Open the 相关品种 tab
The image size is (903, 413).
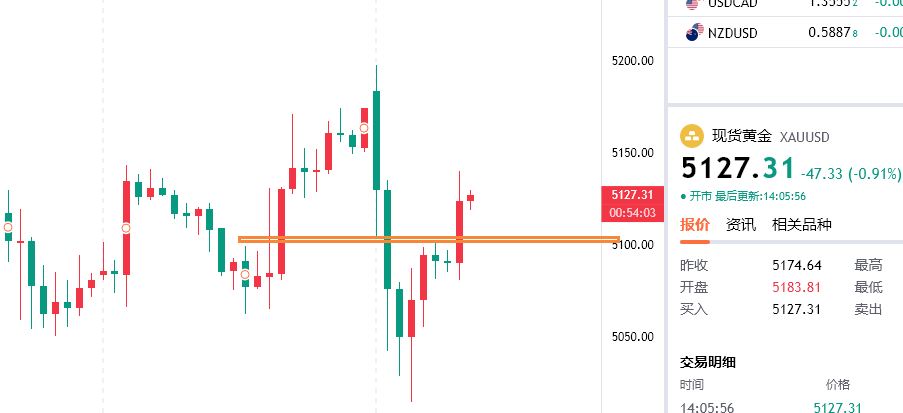[x=801, y=225]
